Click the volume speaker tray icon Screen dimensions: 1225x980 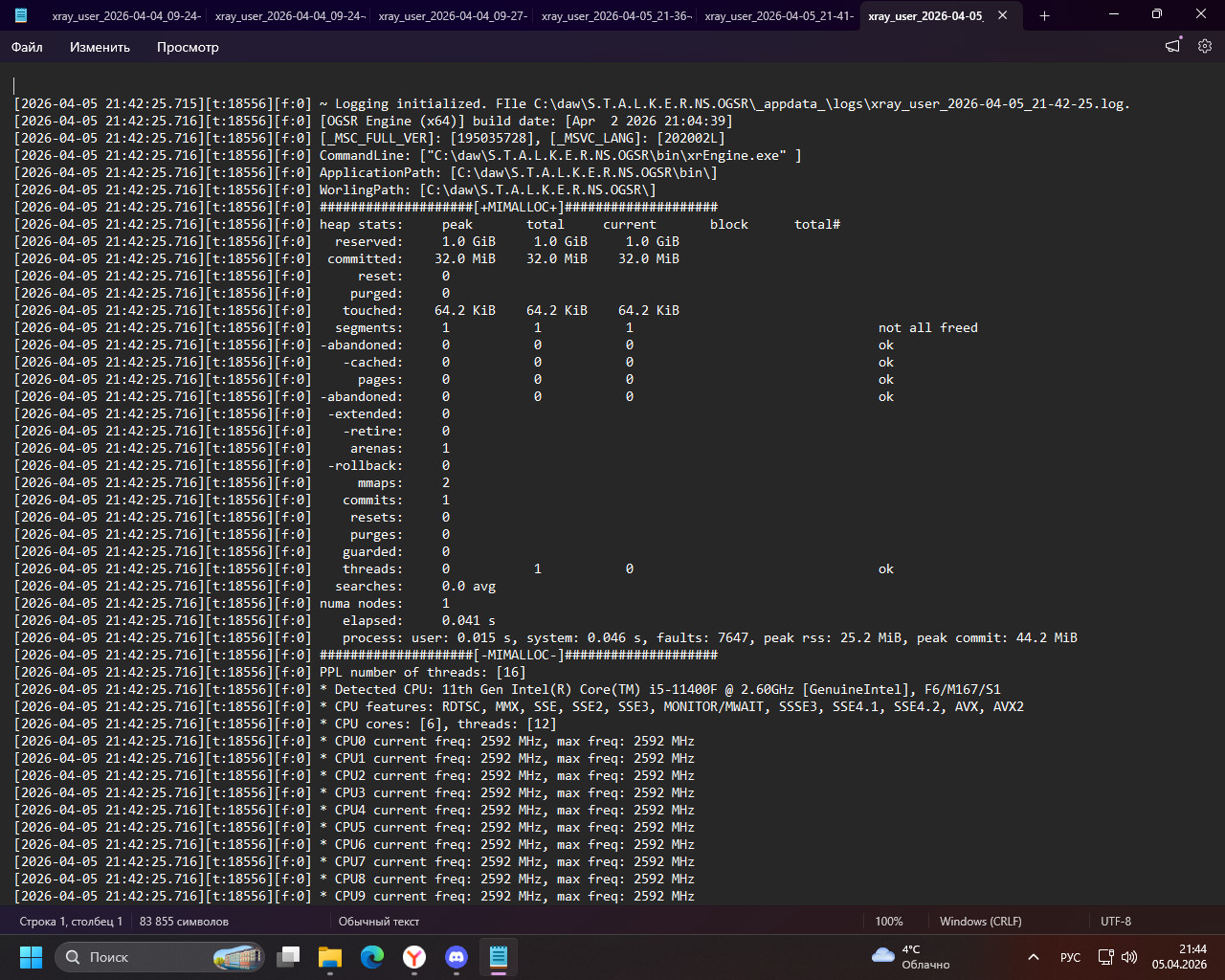[x=1129, y=957]
